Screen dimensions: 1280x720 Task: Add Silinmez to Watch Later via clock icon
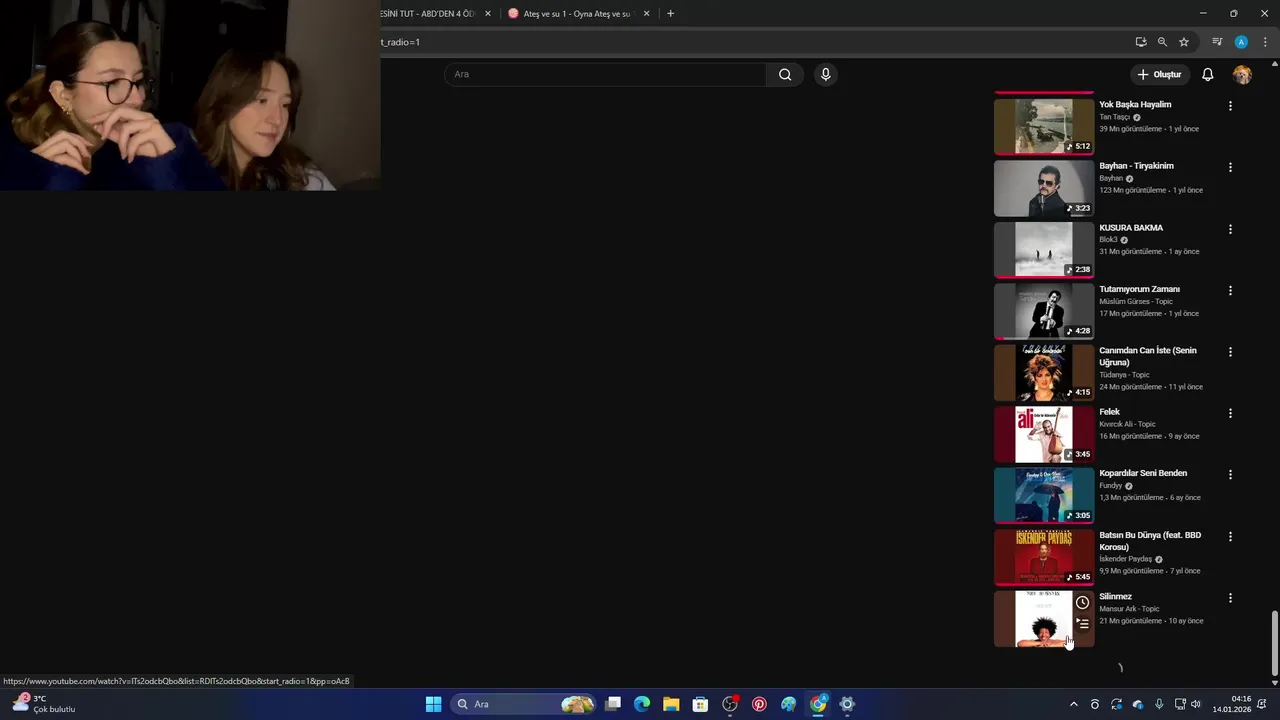coord(1082,603)
